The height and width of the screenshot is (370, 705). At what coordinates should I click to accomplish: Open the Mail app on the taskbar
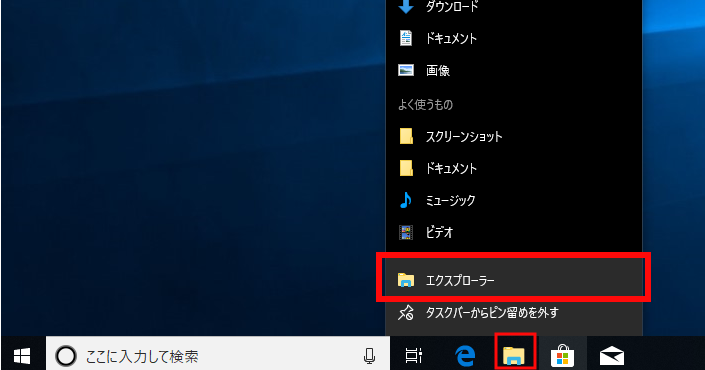tap(611, 356)
